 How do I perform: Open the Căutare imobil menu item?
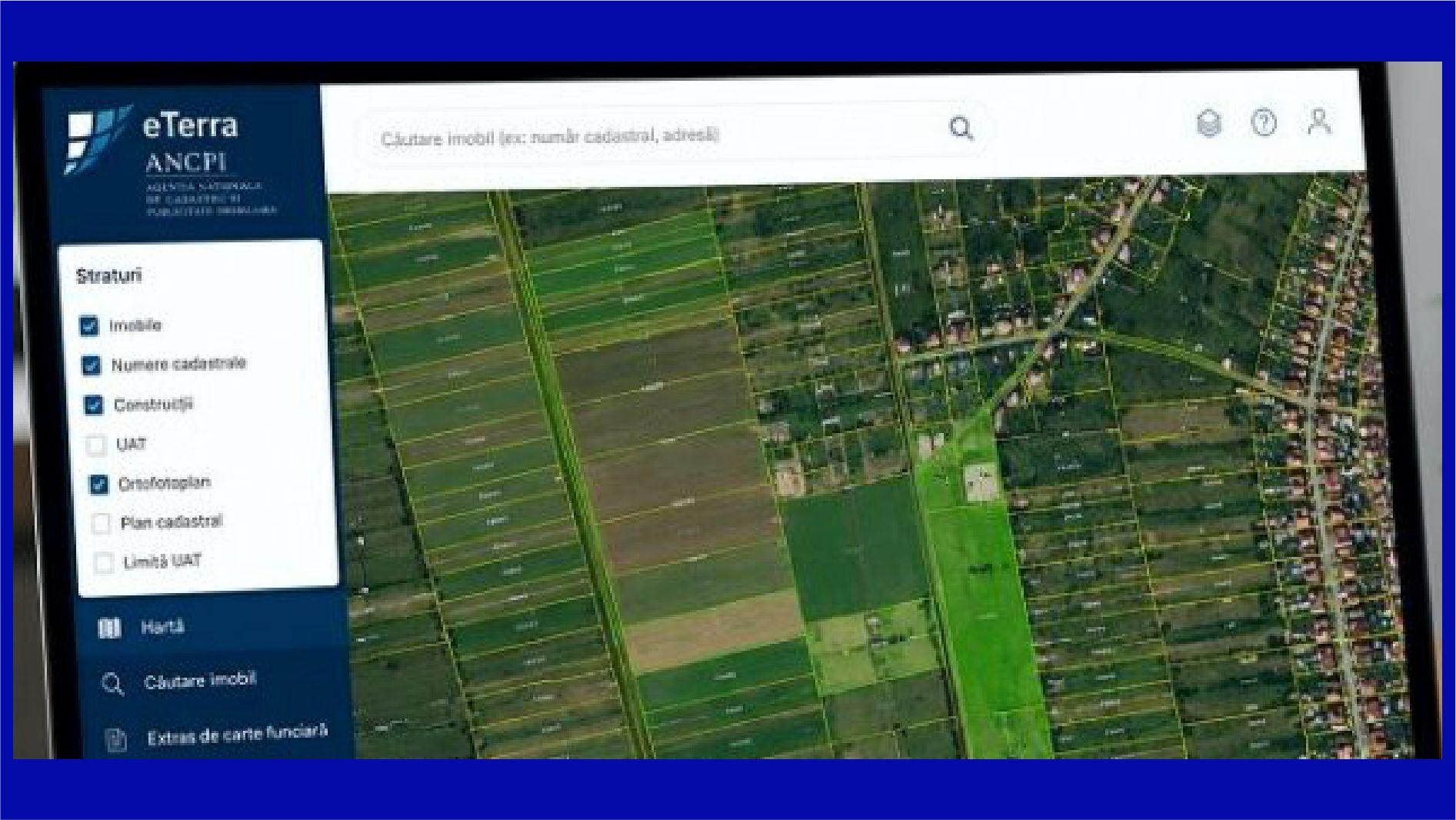point(217,682)
